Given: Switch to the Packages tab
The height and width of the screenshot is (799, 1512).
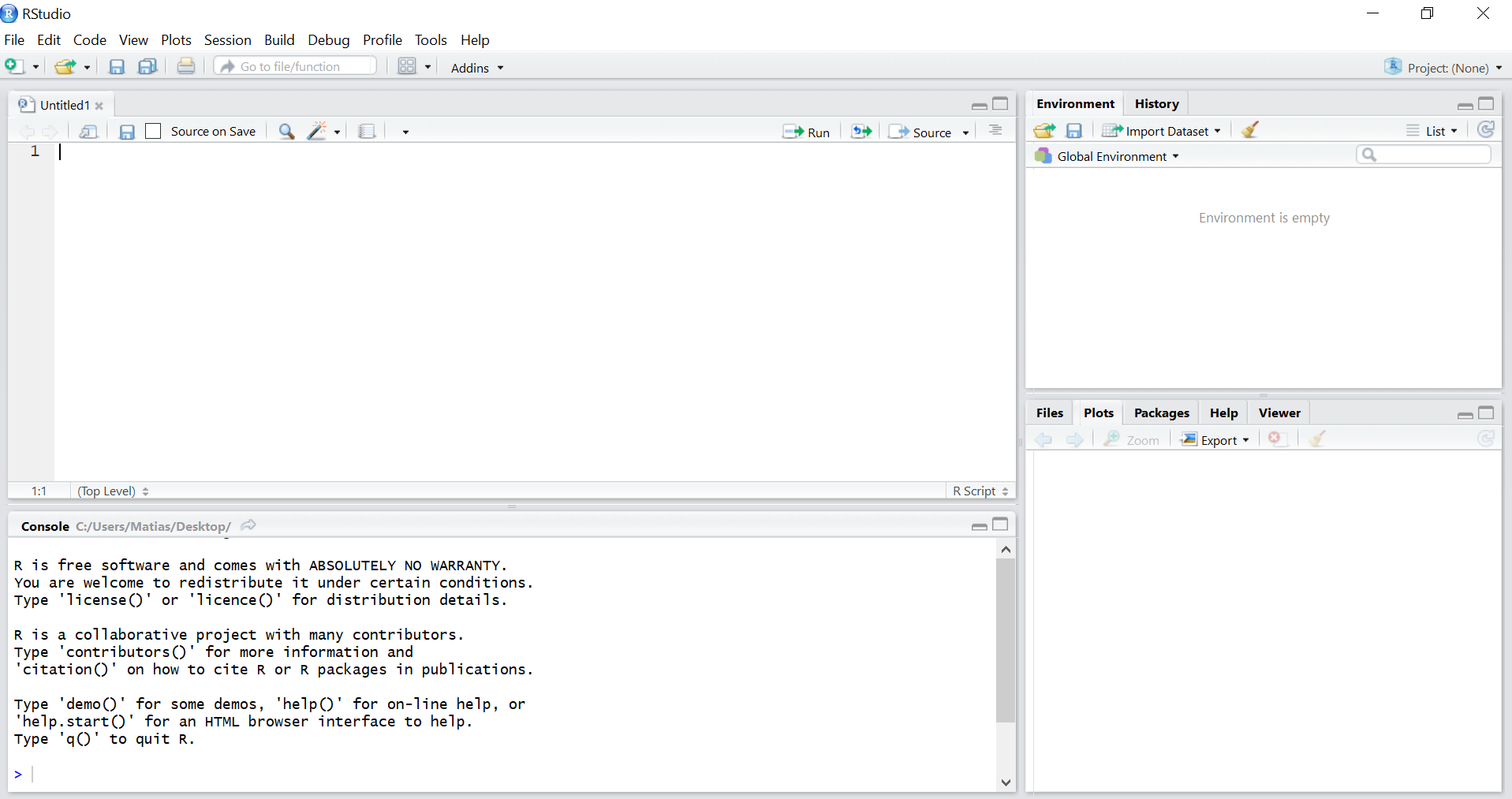Looking at the screenshot, I should point(1161,413).
